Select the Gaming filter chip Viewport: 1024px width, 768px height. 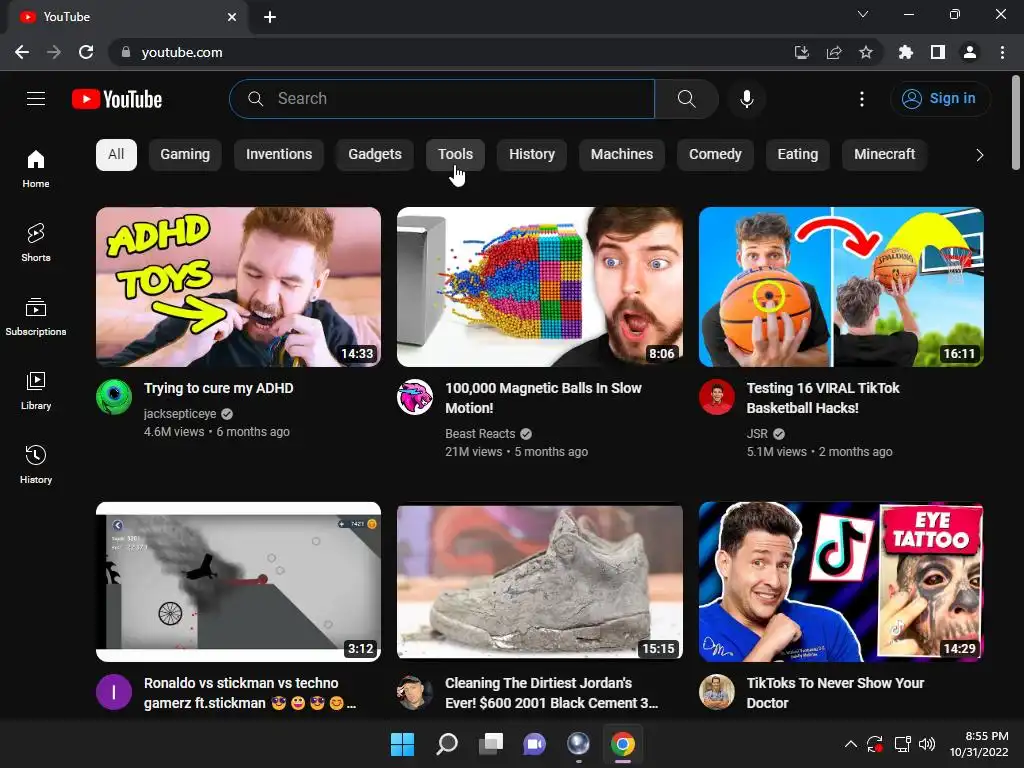185,155
